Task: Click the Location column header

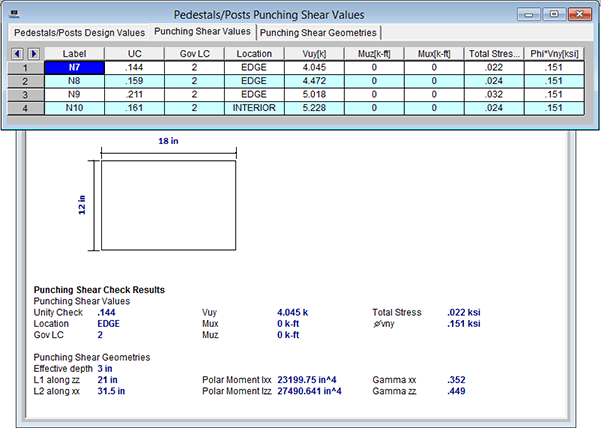Action: pos(253,53)
